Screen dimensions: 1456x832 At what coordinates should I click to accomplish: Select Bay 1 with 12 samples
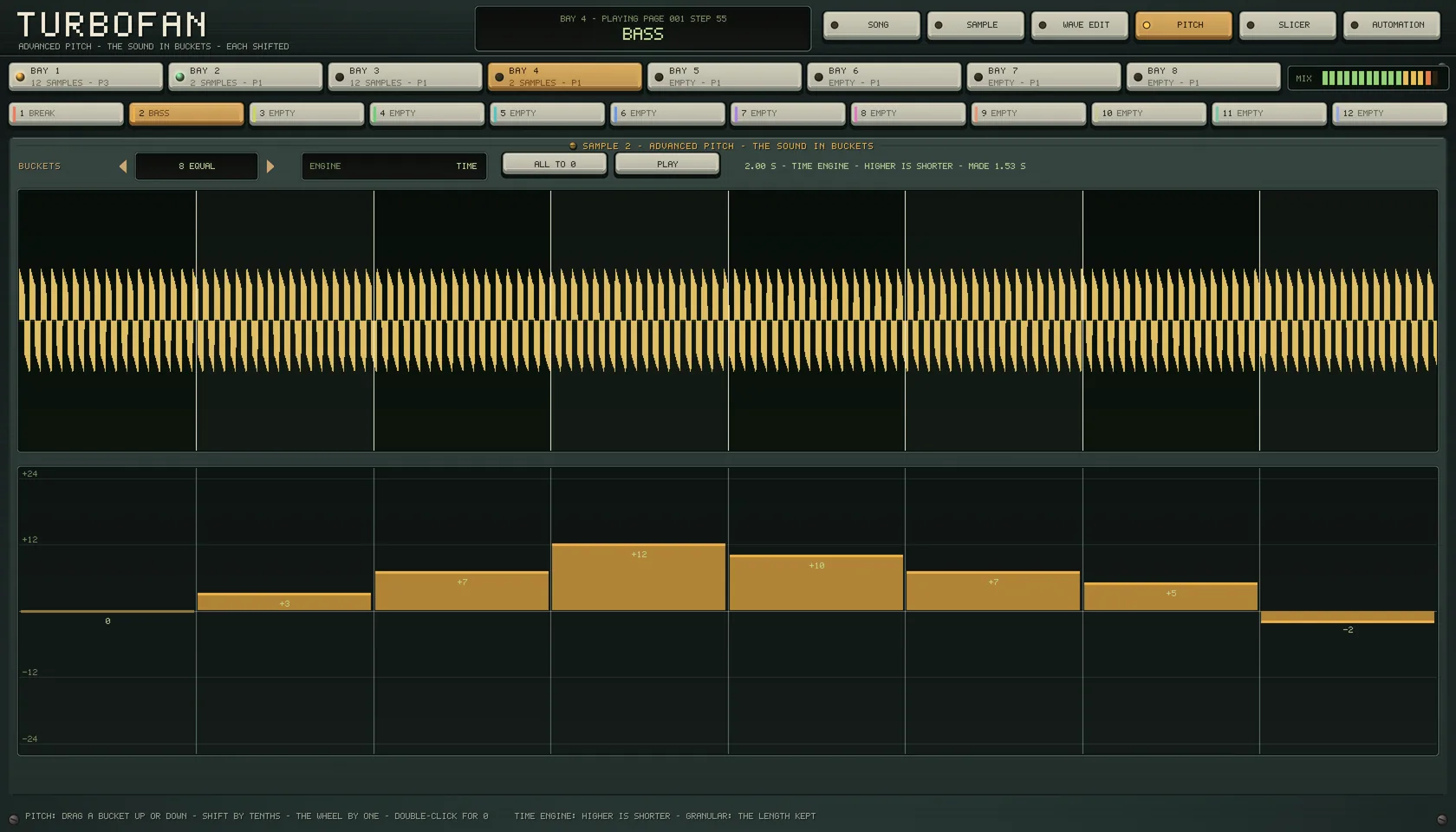tap(86, 76)
